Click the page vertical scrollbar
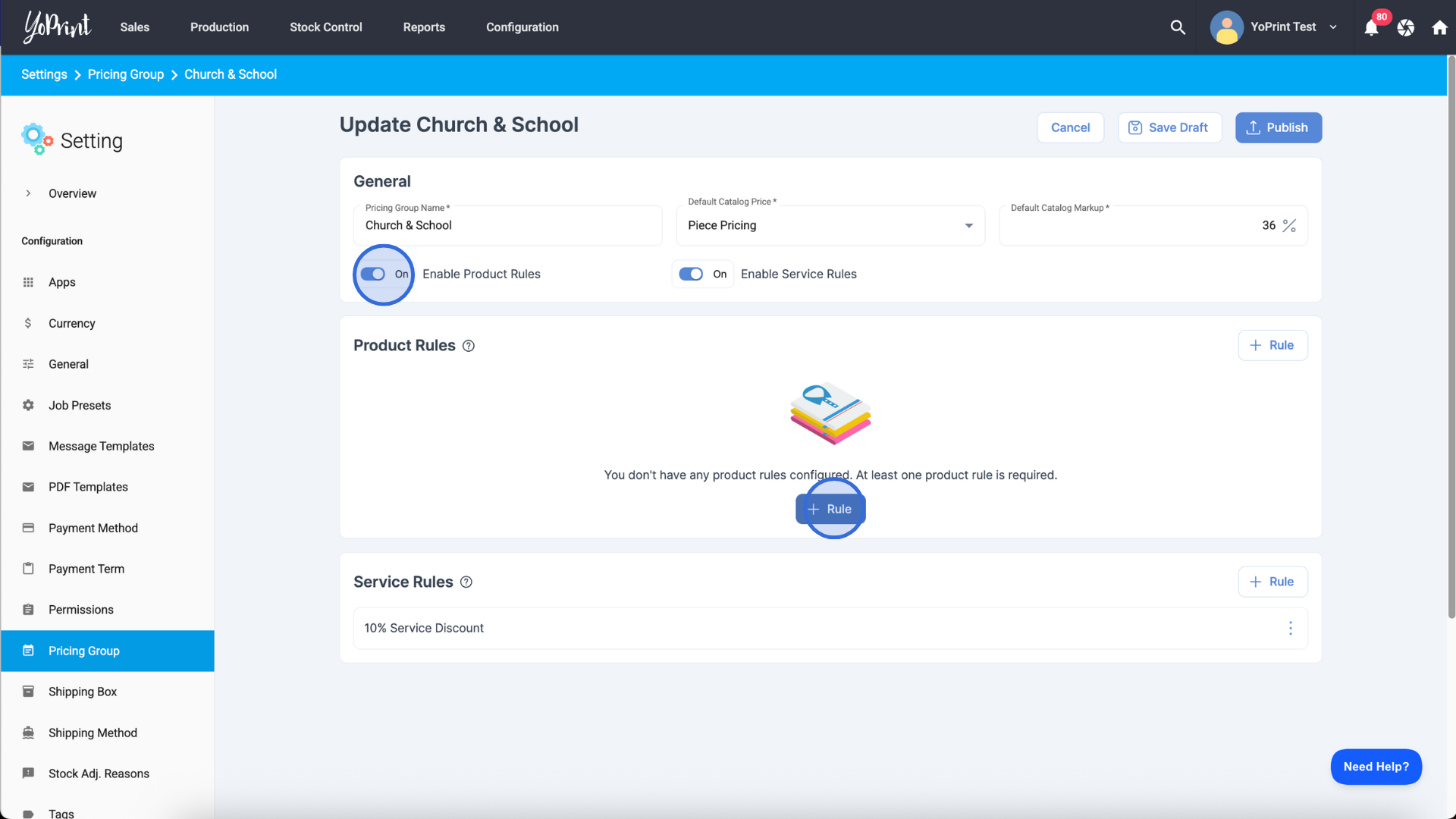 click(1451, 337)
